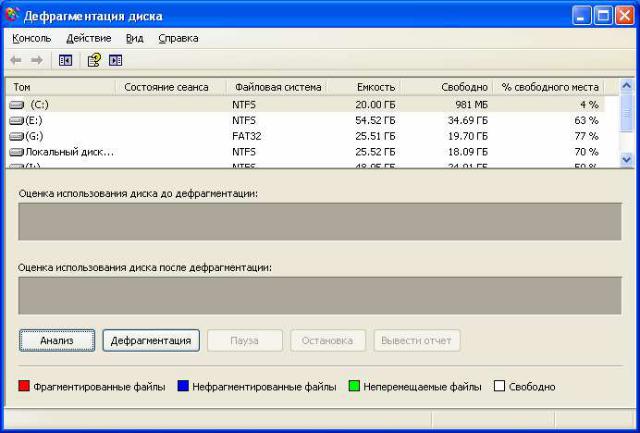Image resolution: width=640 pixels, height=433 pixels.
Task: Toggle the console tree pane icon
Action: pos(65,60)
